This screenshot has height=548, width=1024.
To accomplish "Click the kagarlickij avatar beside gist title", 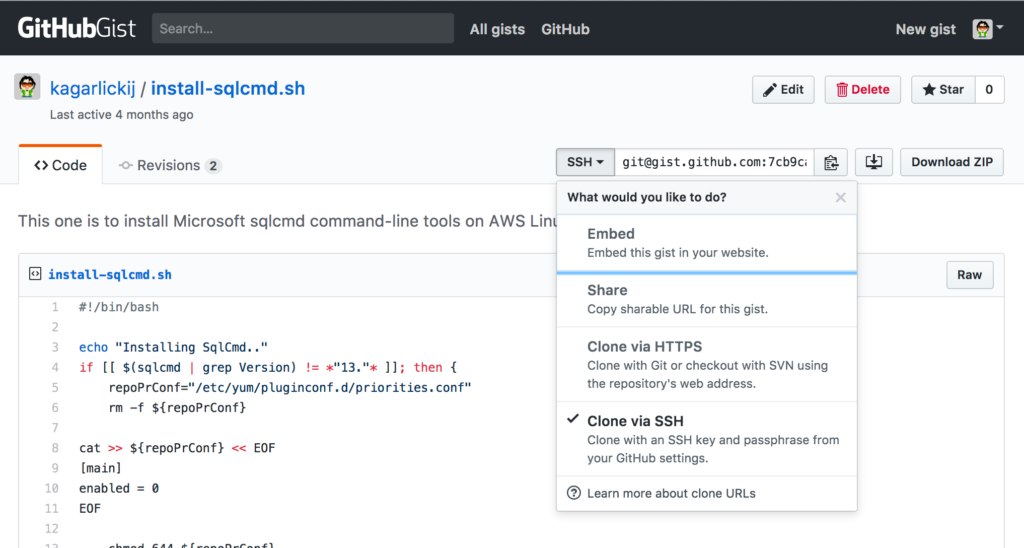I will tap(27, 88).
